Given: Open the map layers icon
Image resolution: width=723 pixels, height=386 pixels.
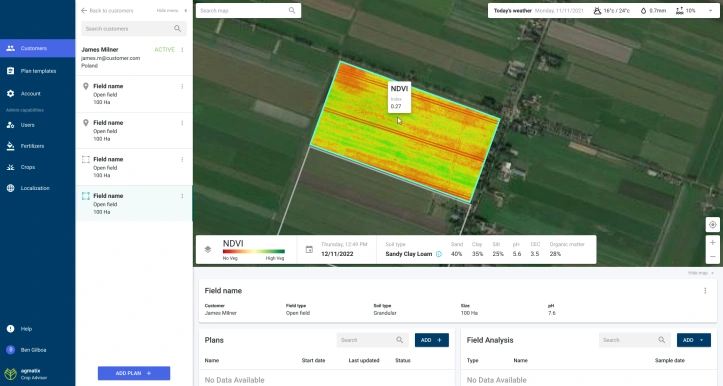Looking at the screenshot, I should click(208, 249).
